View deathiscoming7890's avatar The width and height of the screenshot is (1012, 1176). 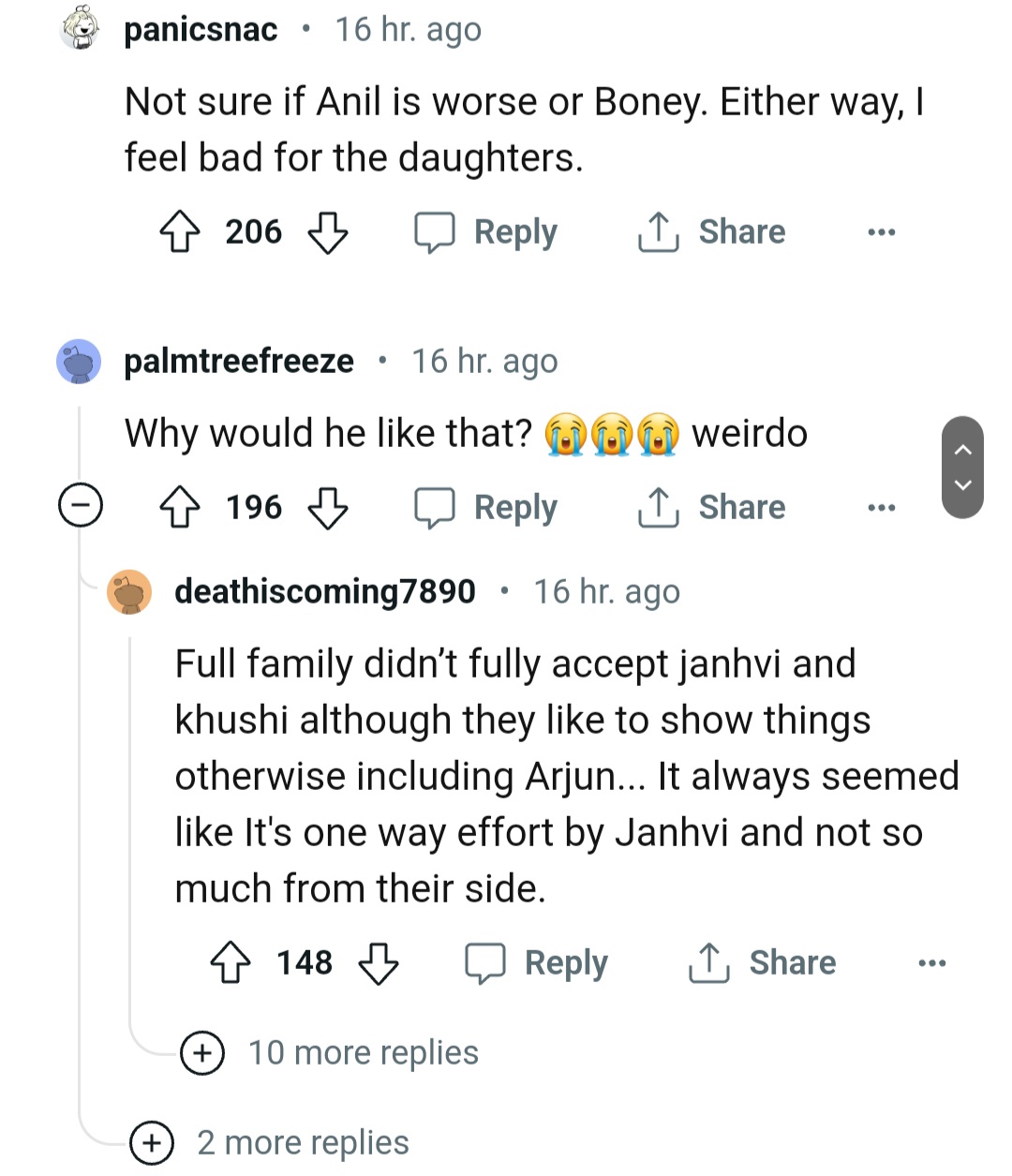129,592
